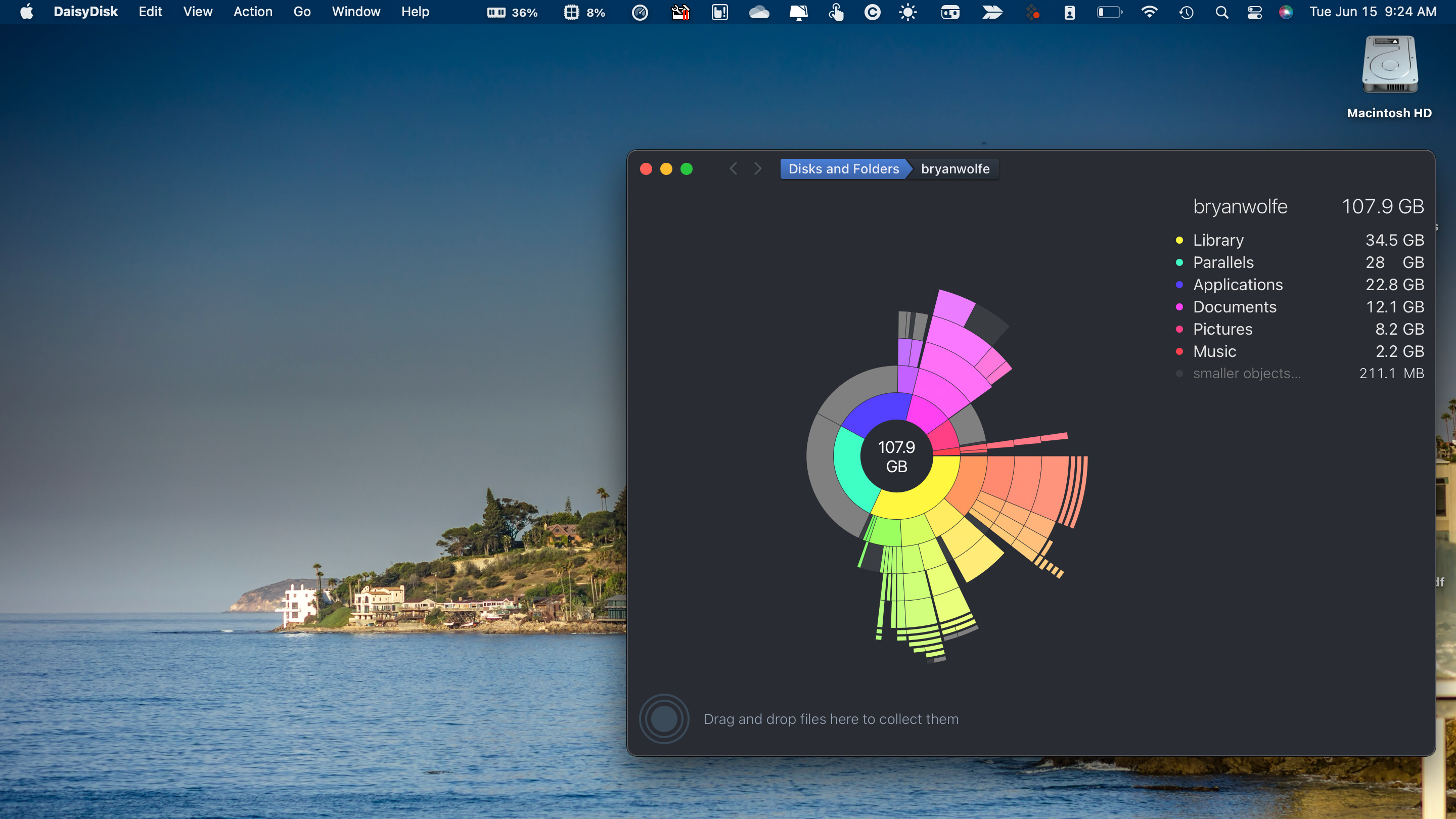Click the battery status icon
Image resolution: width=1456 pixels, height=819 pixels.
(x=1110, y=12)
